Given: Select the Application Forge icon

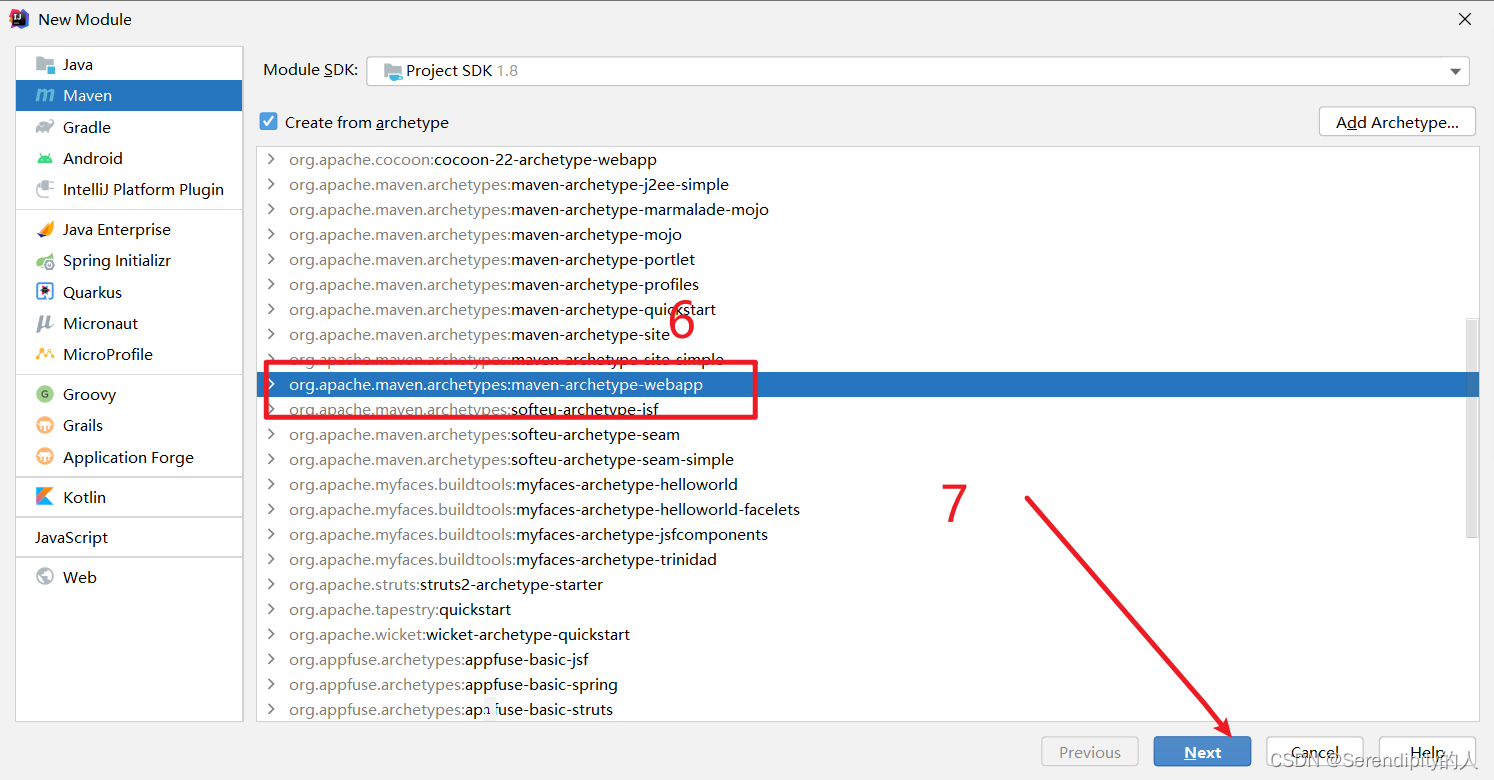Looking at the screenshot, I should point(45,457).
